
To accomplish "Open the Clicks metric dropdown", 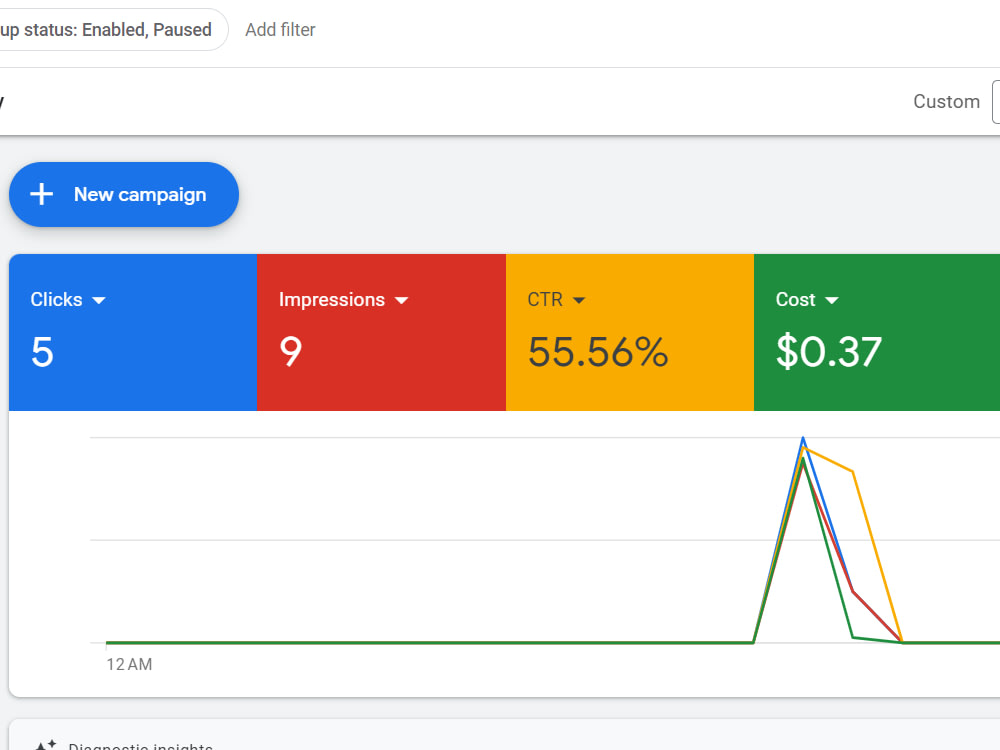I will [68, 300].
